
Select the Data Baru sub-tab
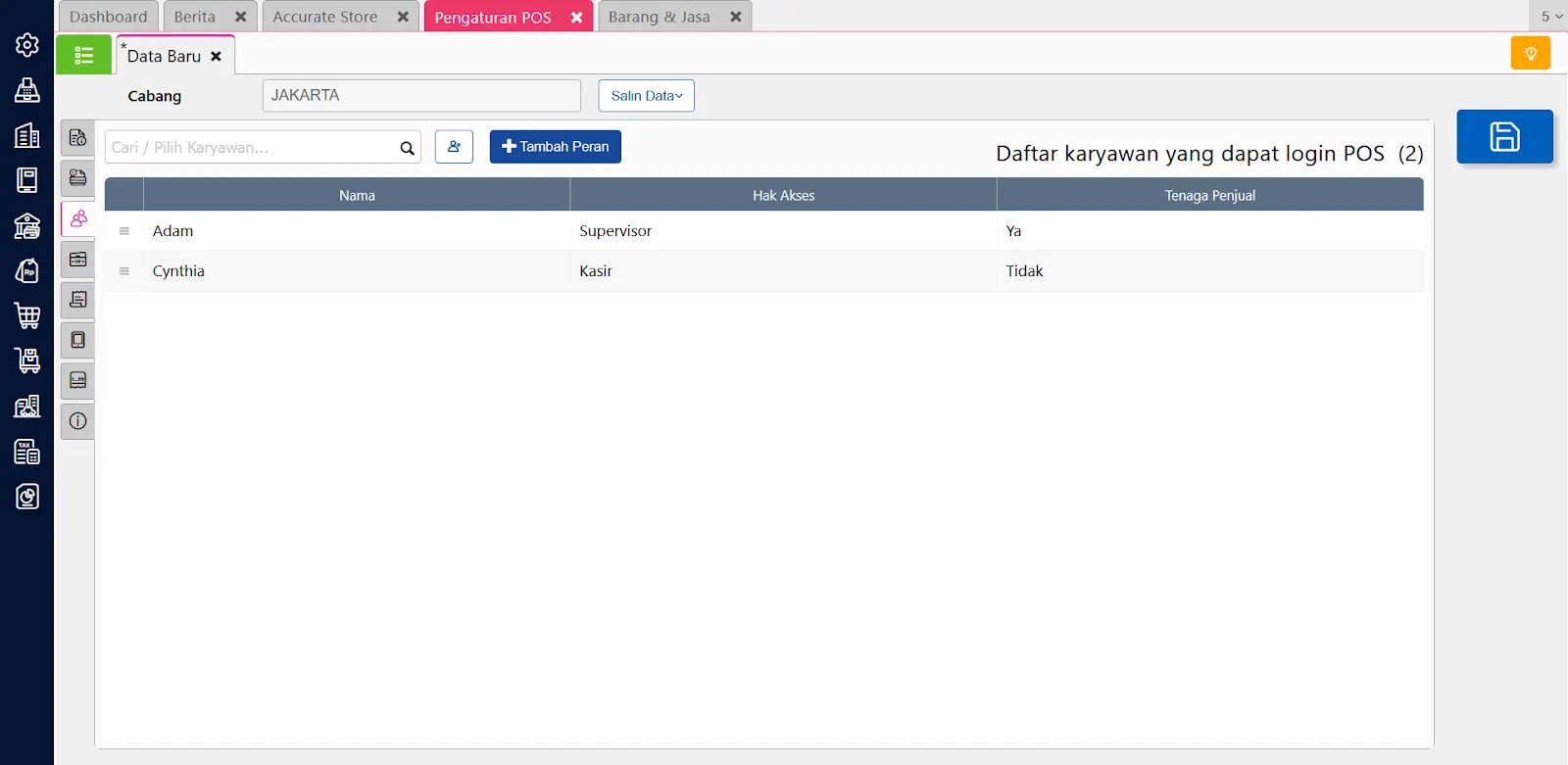tap(164, 56)
